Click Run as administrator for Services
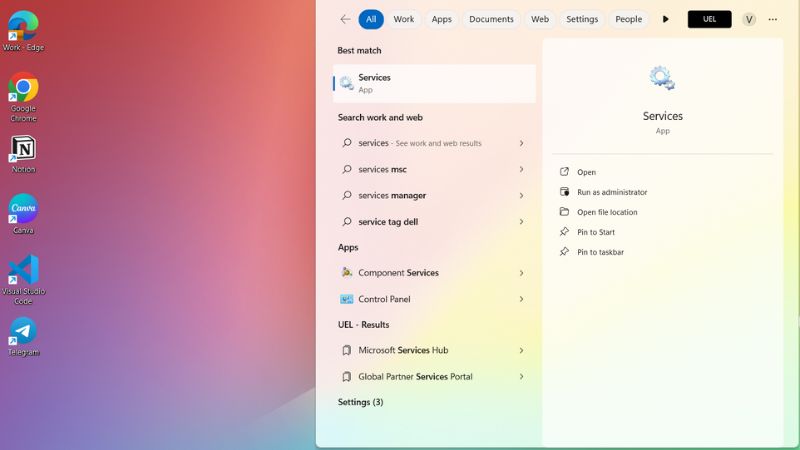Screen dimensions: 800x450 tap(611, 192)
